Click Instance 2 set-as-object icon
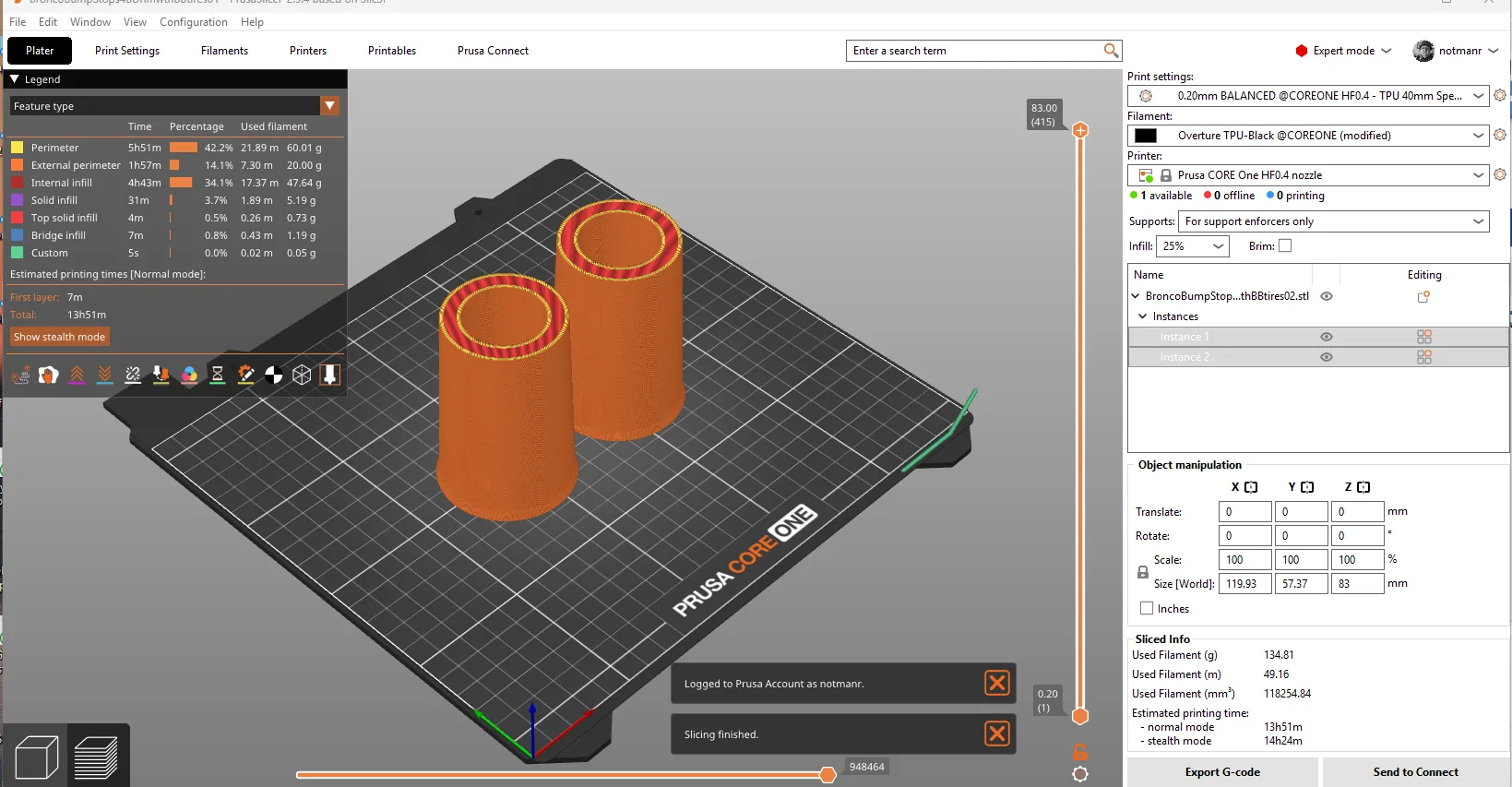This screenshot has height=787, width=1512. (1424, 357)
